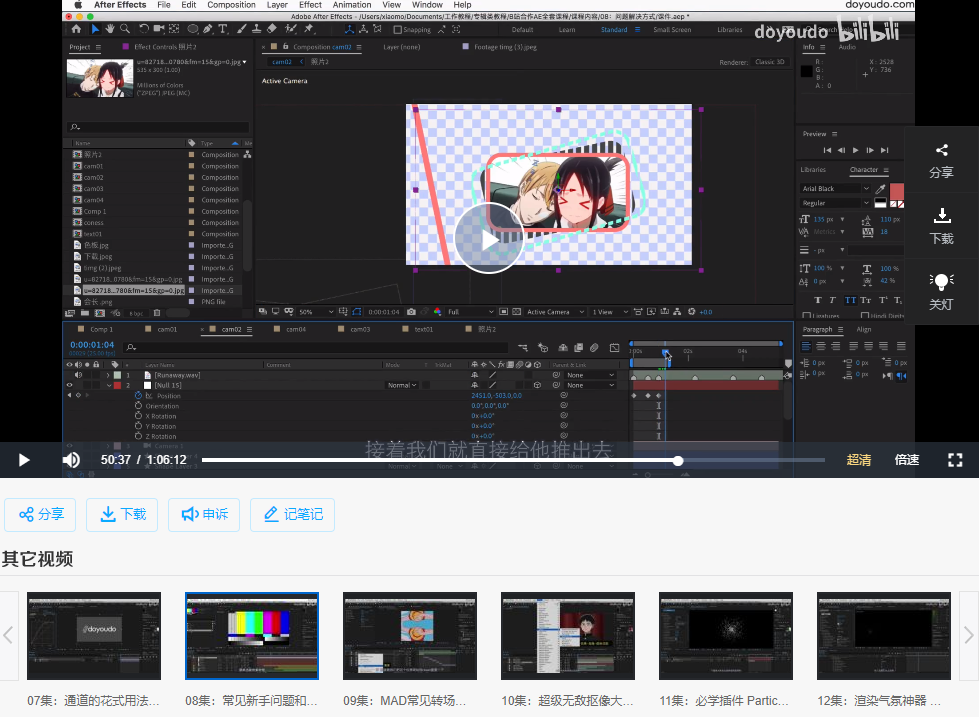The width and height of the screenshot is (979, 717).
Task: Select the Rotation tool
Action: tap(144, 29)
